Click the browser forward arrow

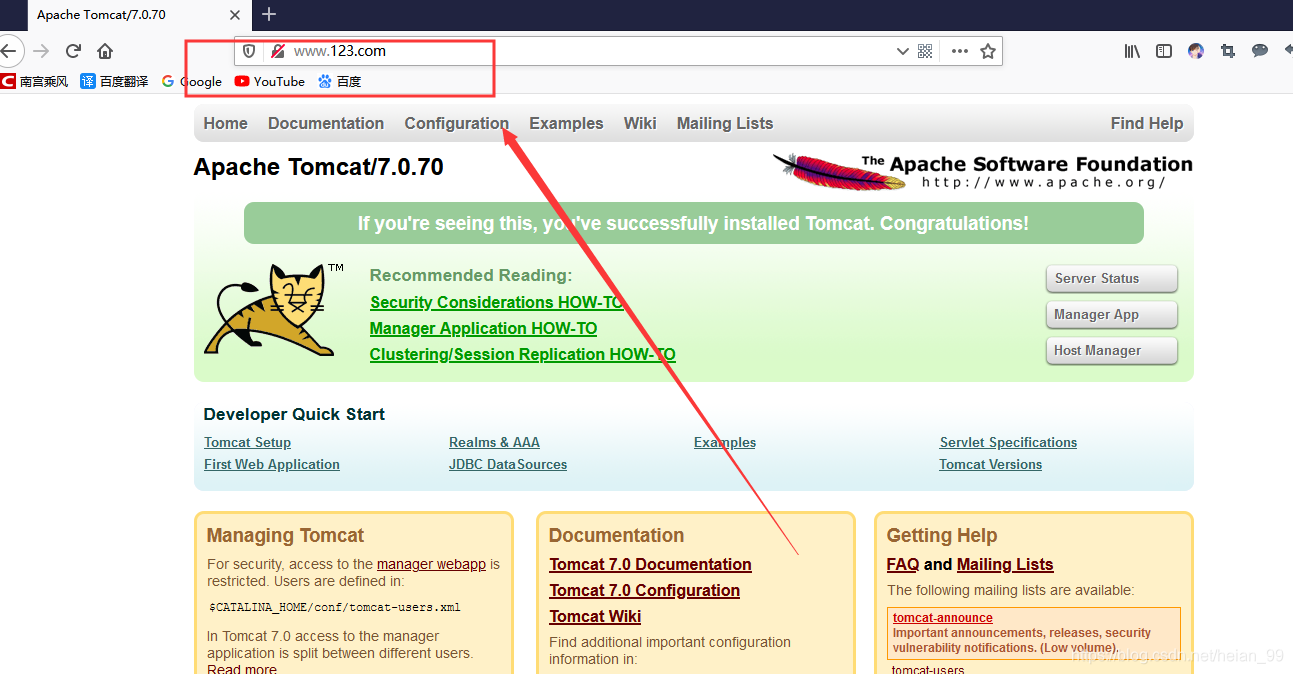41,51
